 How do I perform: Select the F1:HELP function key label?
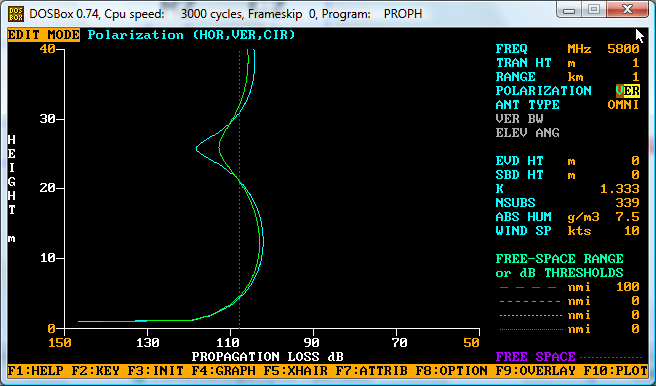(36, 371)
